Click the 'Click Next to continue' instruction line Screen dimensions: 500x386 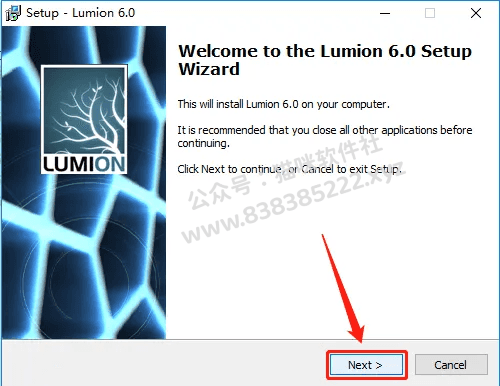pyautogui.click(x=289, y=169)
